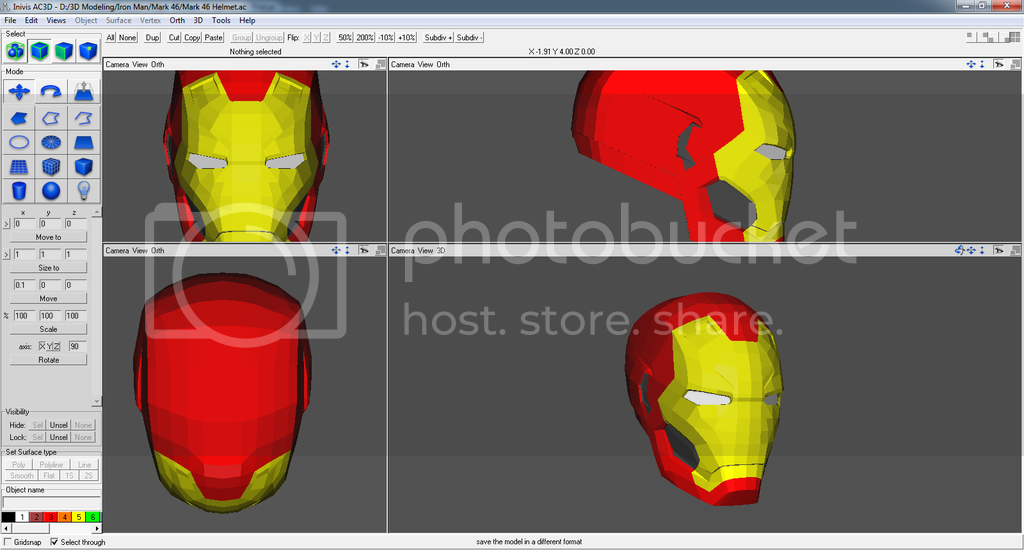Click the Rotate button

pos(48,360)
